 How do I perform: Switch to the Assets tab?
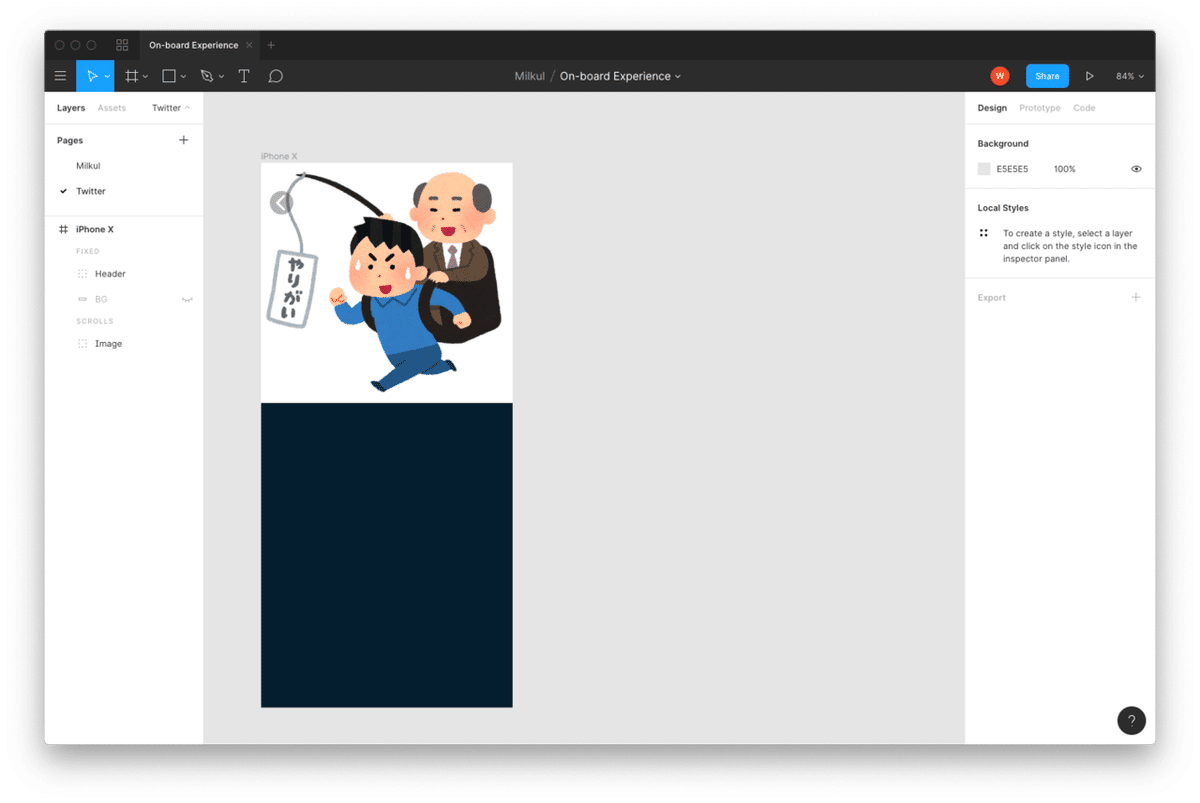tap(112, 108)
